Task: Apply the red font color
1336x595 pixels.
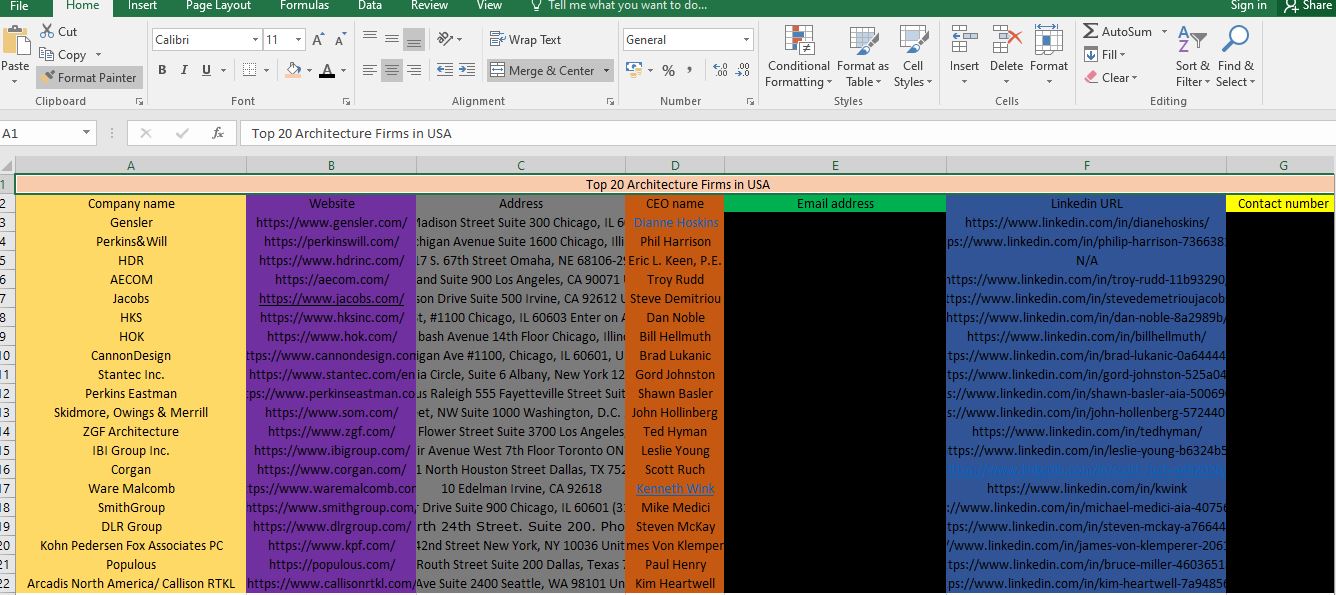Action: (326, 70)
